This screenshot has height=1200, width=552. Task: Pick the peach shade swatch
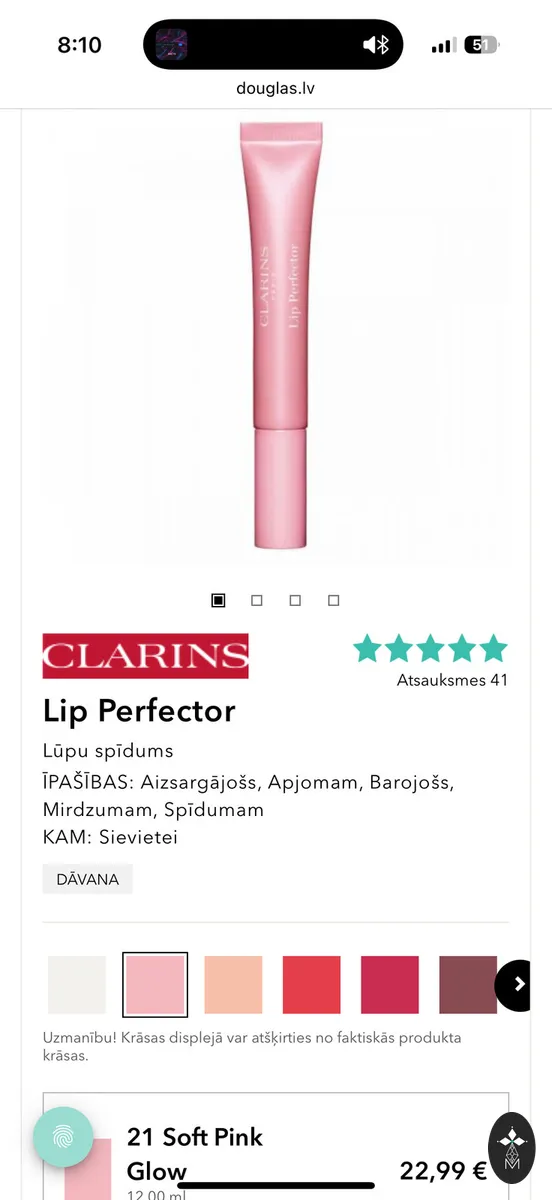(233, 985)
